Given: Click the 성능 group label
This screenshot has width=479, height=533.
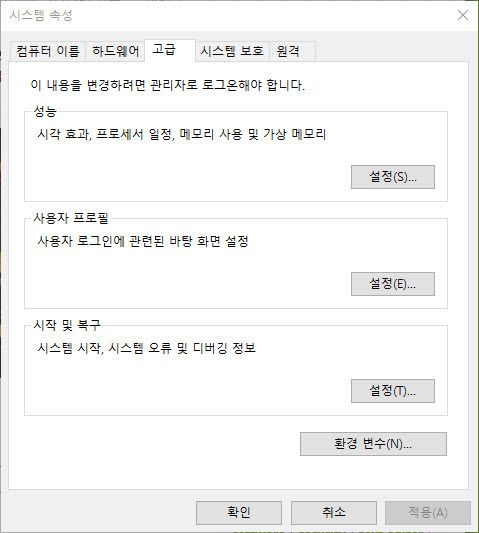Looking at the screenshot, I should click(45, 111).
